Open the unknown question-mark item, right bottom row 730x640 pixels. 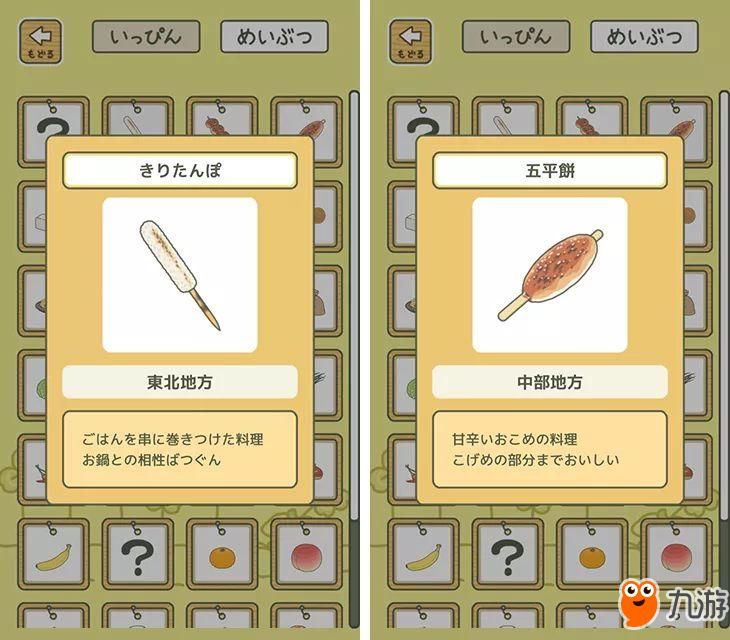coord(508,555)
